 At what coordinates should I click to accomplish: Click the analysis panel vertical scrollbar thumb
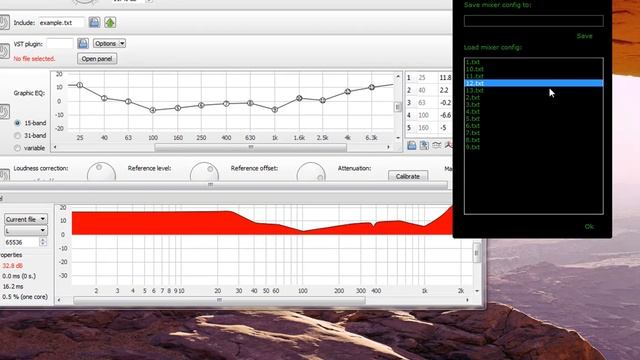pos(476,253)
